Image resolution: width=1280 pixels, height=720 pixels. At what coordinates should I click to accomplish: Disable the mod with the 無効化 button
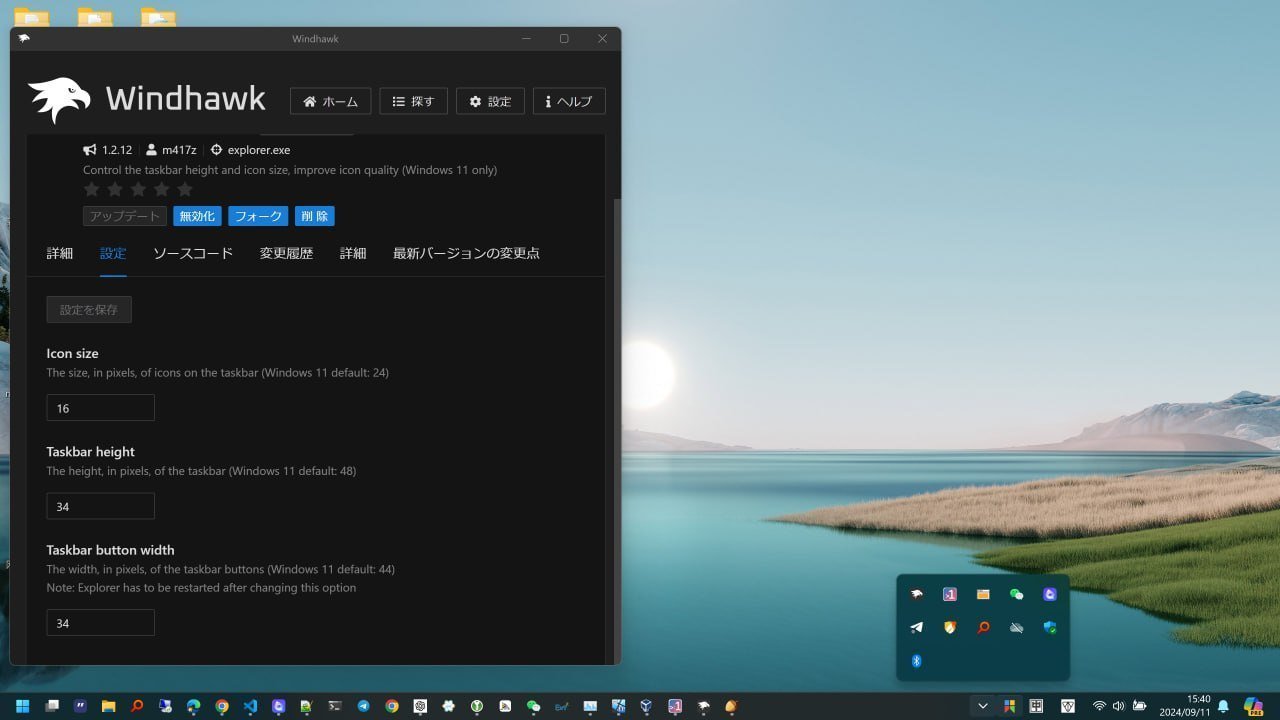(197, 215)
